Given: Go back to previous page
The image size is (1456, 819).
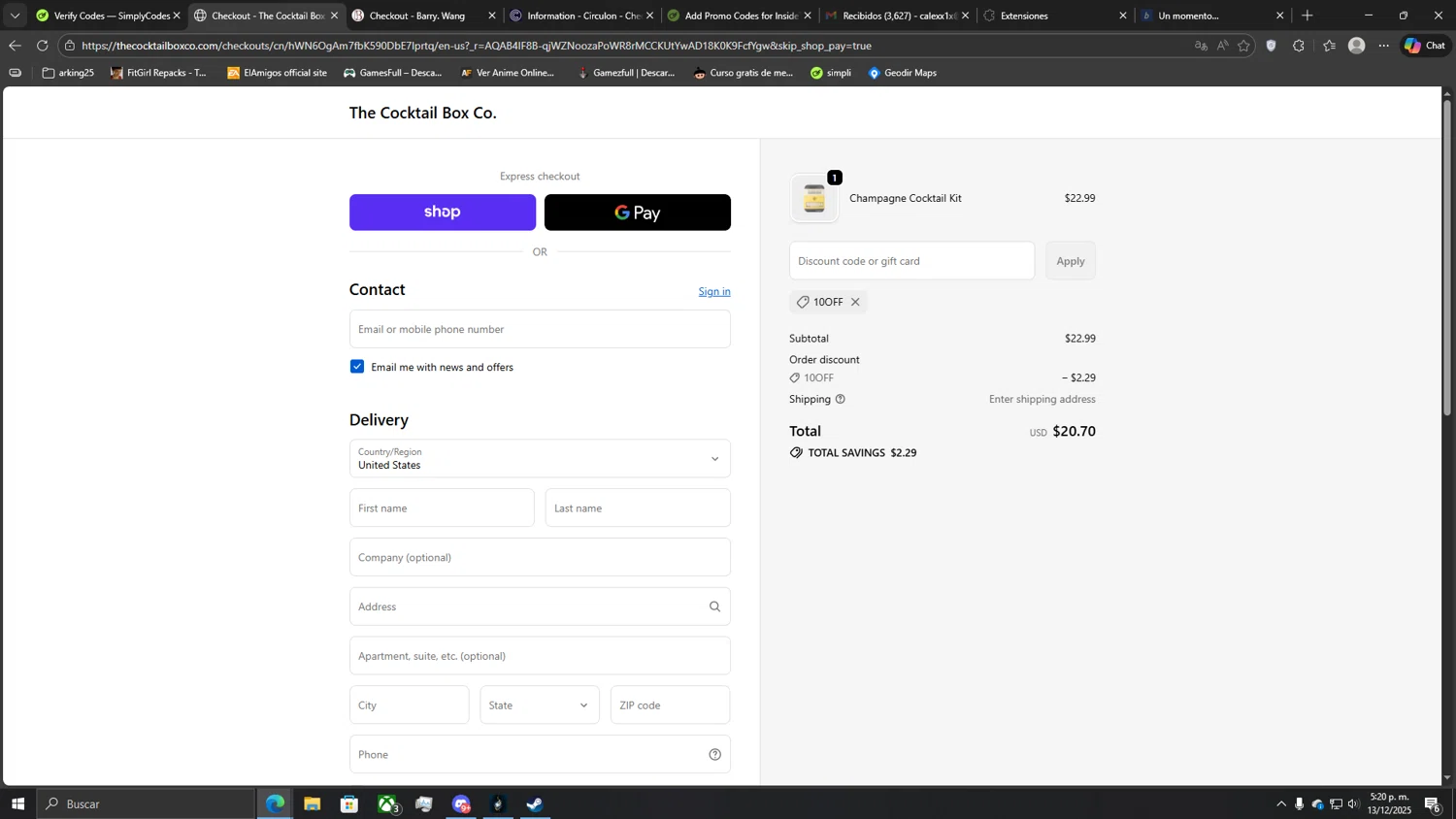Looking at the screenshot, I should [x=15, y=46].
